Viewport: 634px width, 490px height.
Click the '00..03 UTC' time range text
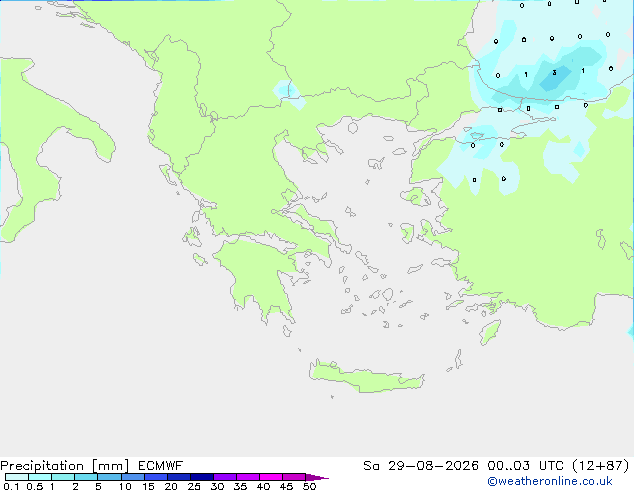point(526,466)
